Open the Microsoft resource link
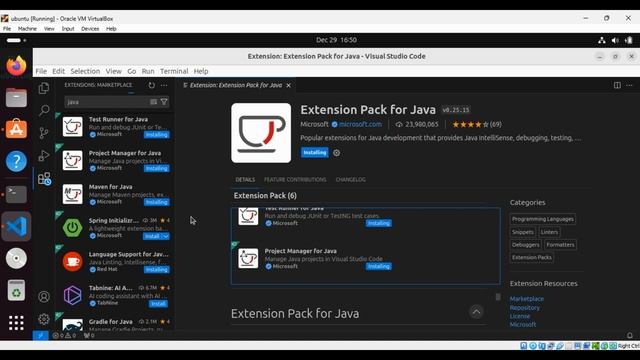 pos(523,325)
